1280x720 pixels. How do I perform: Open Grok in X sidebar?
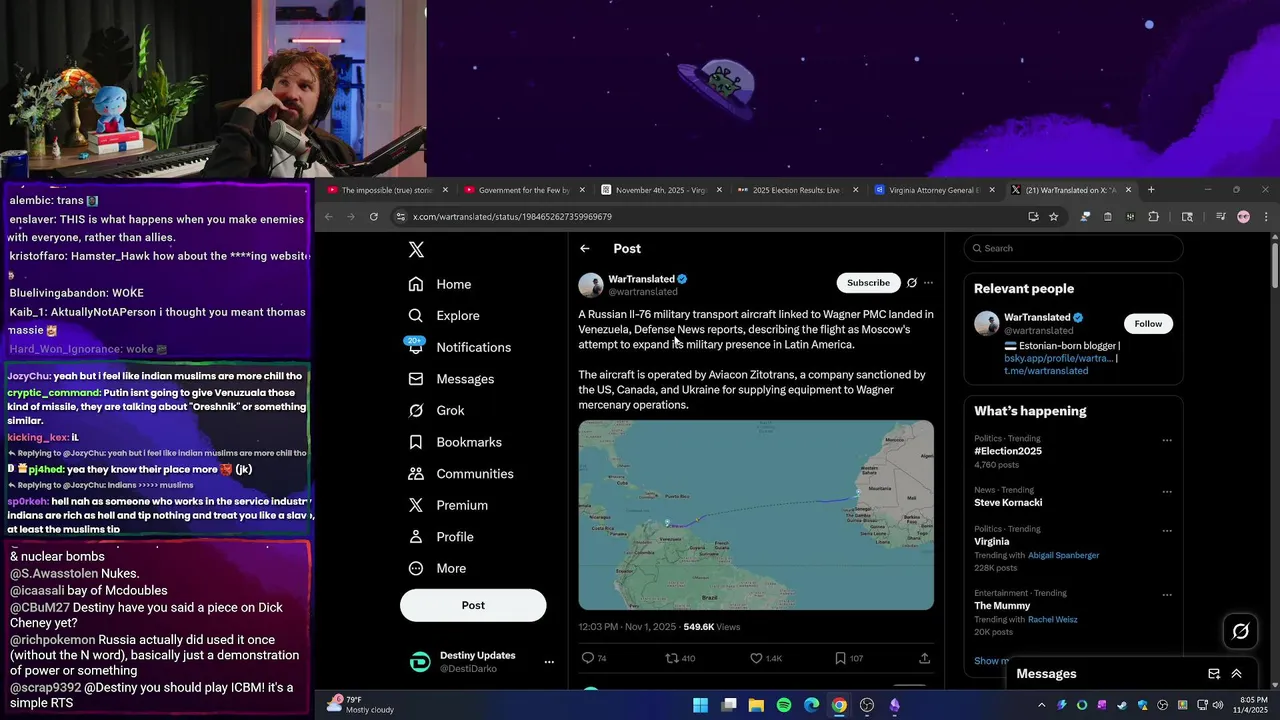click(x=437, y=410)
